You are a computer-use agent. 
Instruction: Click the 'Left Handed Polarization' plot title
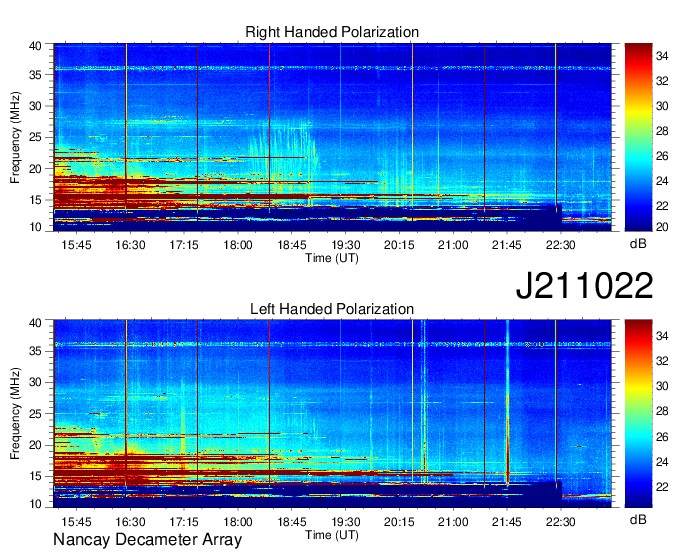point(332,309)
